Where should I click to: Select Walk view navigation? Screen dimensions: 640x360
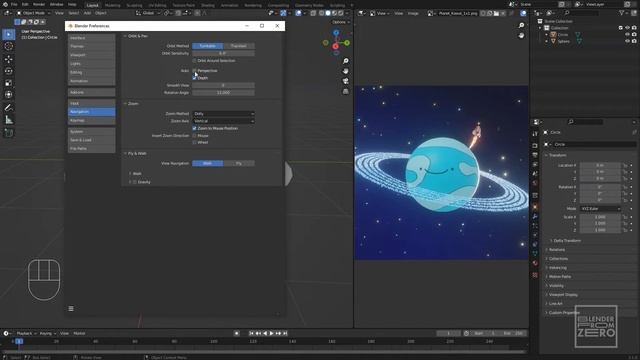click(208, 163)
